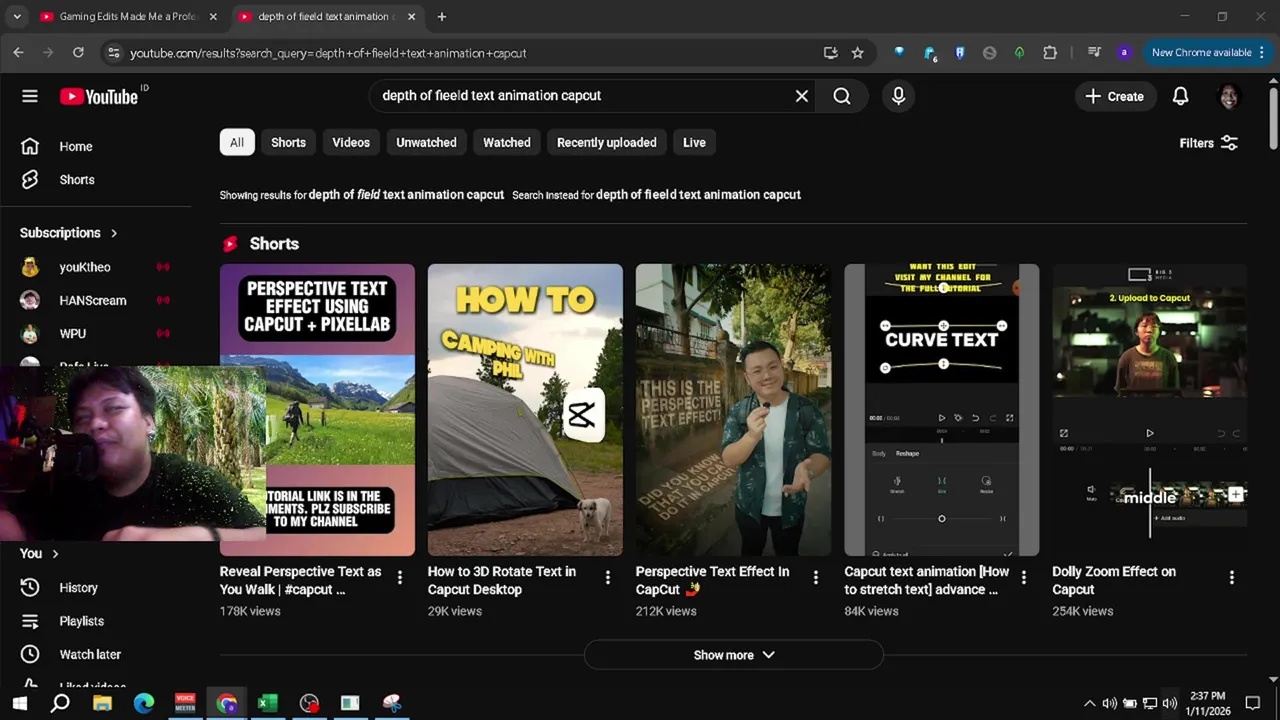This screenshot has width=1280, height=720.
Task: Expand Shorts shelf with Show more
Action: point(734,655)
